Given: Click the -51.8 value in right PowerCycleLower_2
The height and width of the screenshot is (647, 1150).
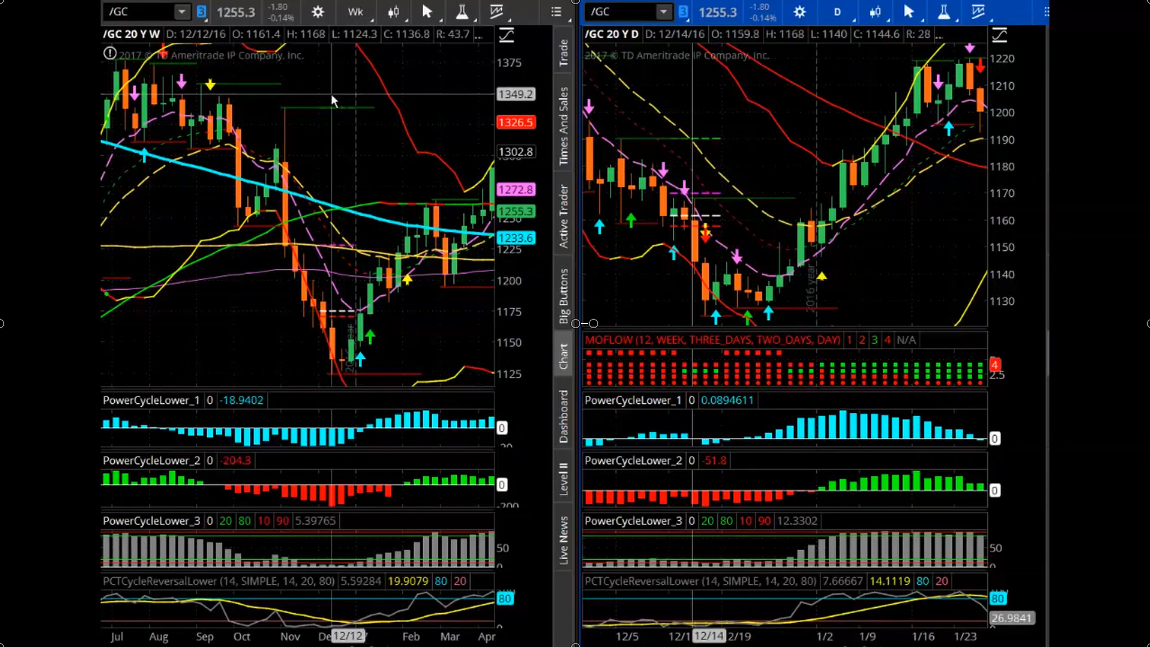Looking at the screenshot, I should pyautogui.click(x=714, y=461).
